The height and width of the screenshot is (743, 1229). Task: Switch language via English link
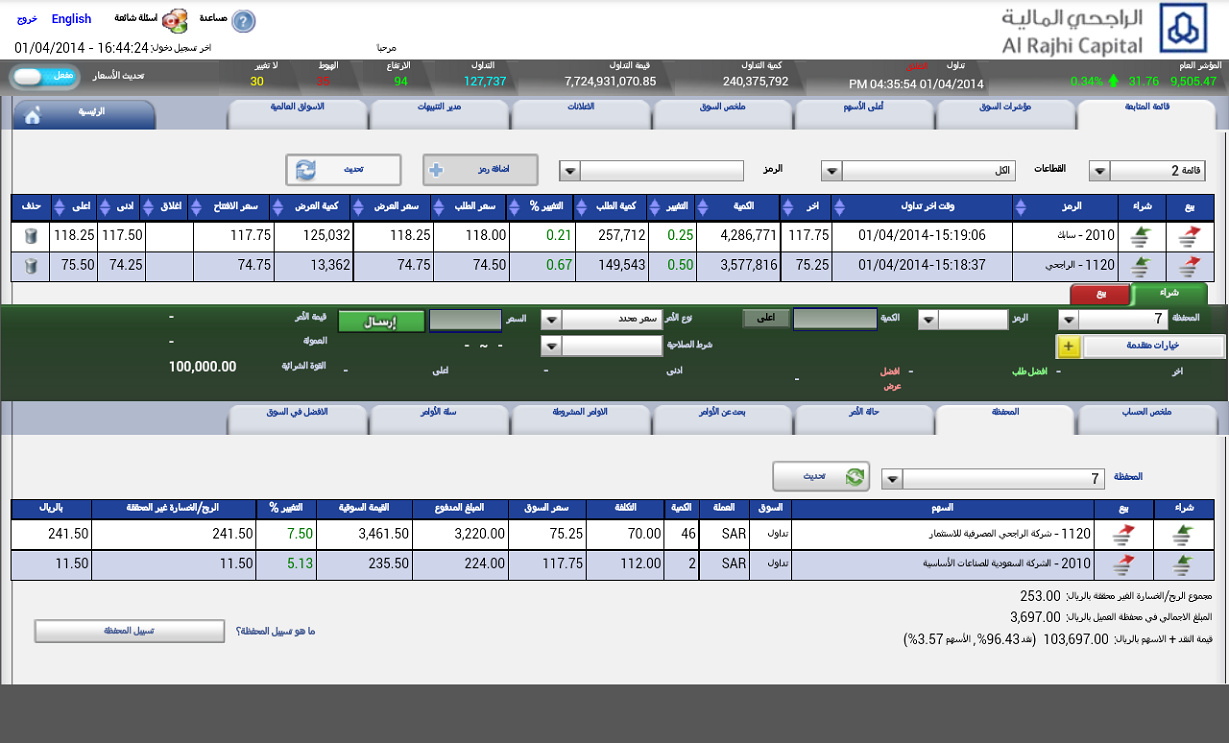[71, 19]
